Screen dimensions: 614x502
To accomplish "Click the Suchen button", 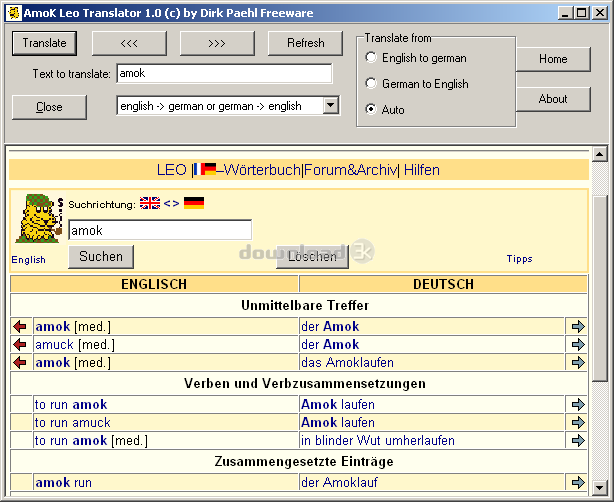I will click(x=101, y=257).
